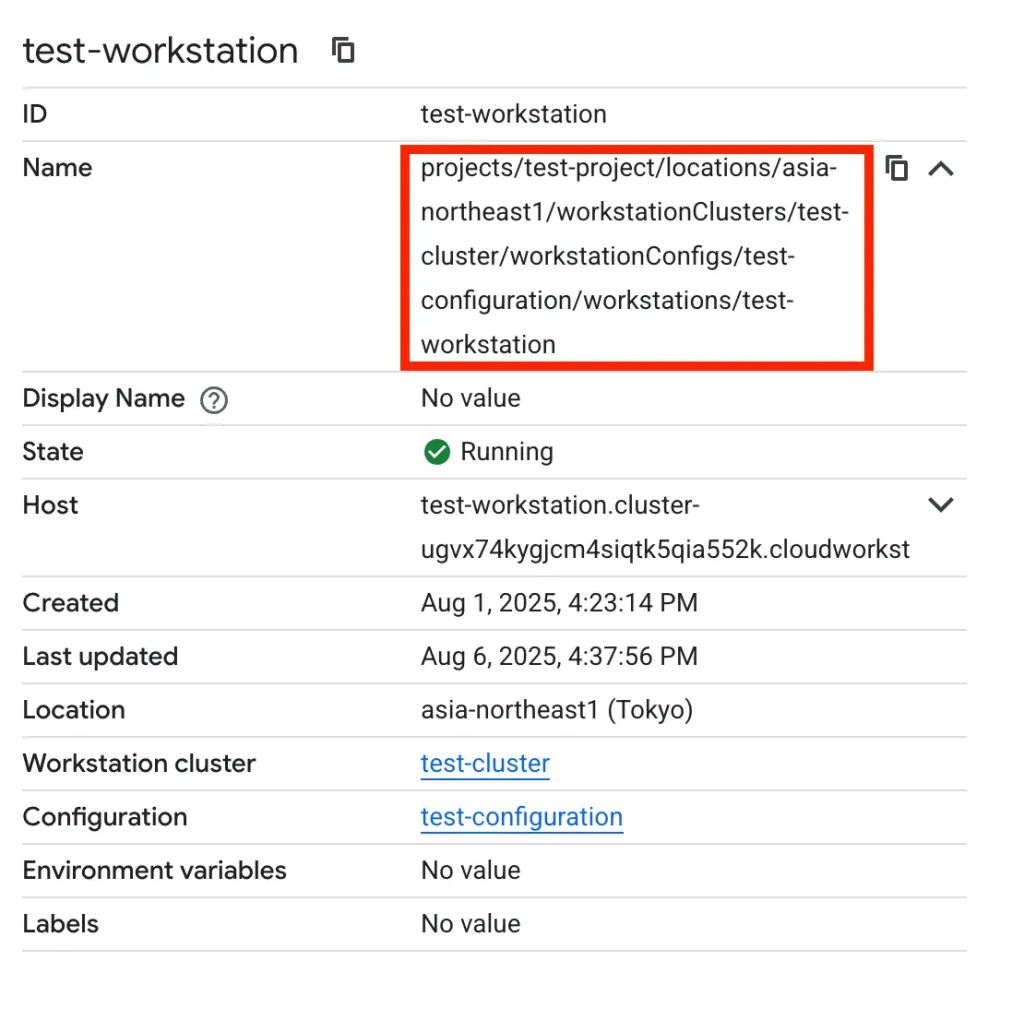Click the Last updated timestamp Aug 6
Screen dimensions: 1024x1020
[559, 657]
